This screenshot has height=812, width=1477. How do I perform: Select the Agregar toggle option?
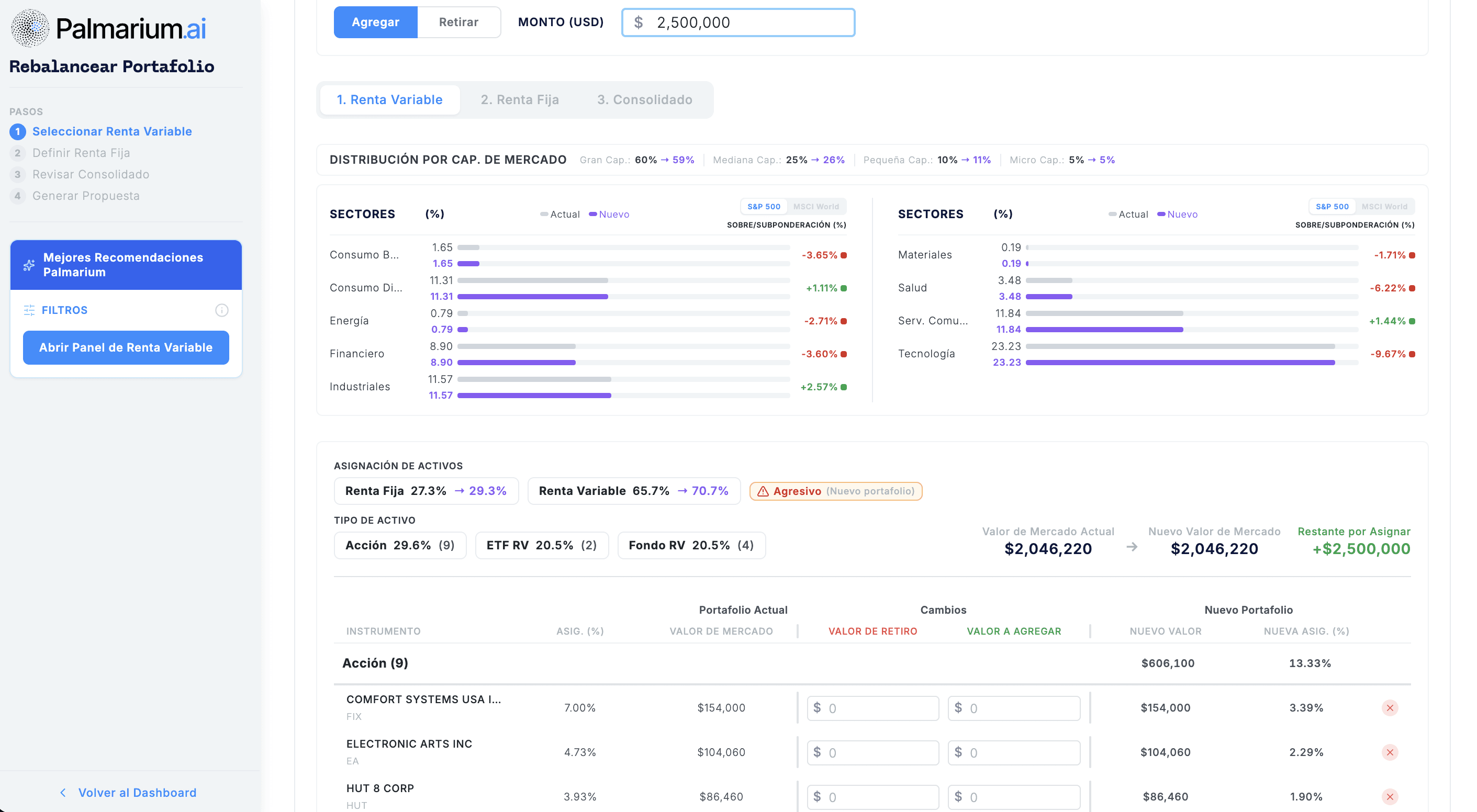tap(376, 22)
